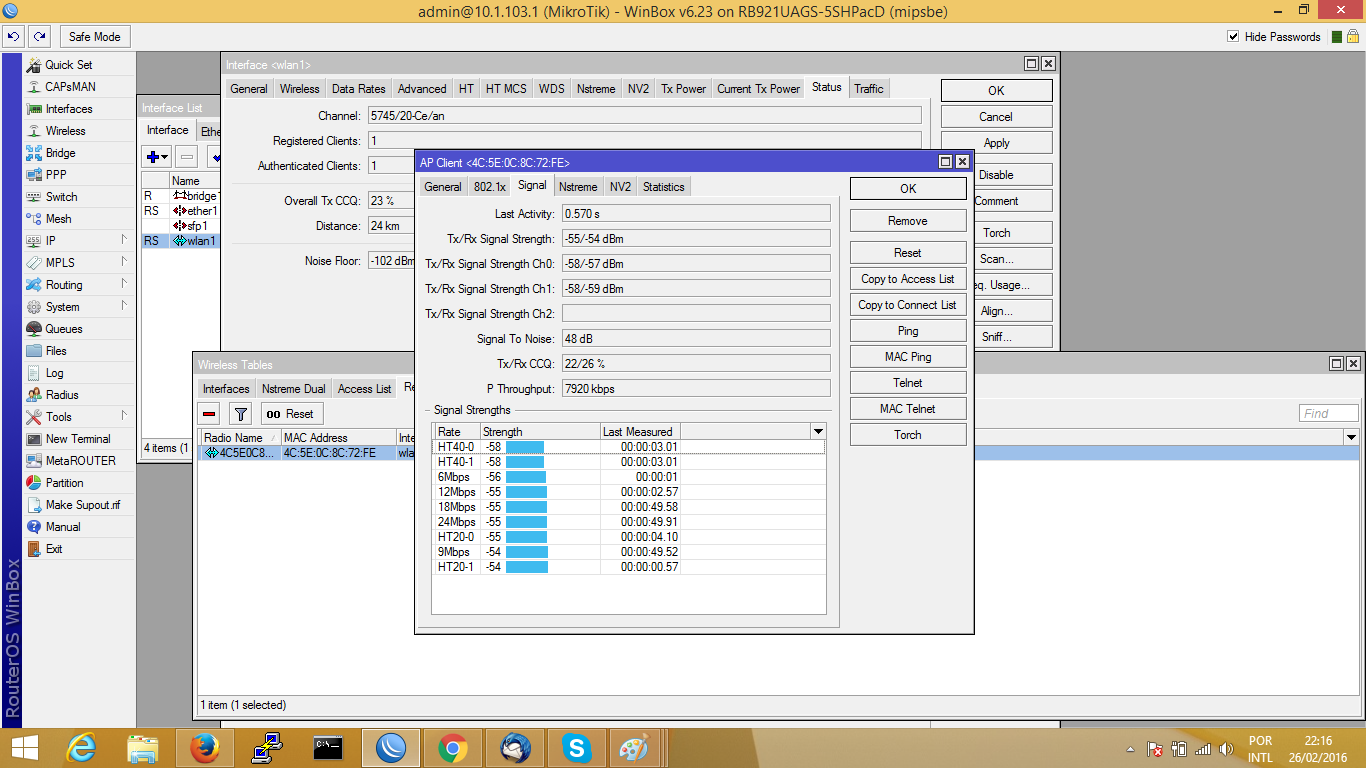Open the Wireless sidebar entry

[65, 131]
